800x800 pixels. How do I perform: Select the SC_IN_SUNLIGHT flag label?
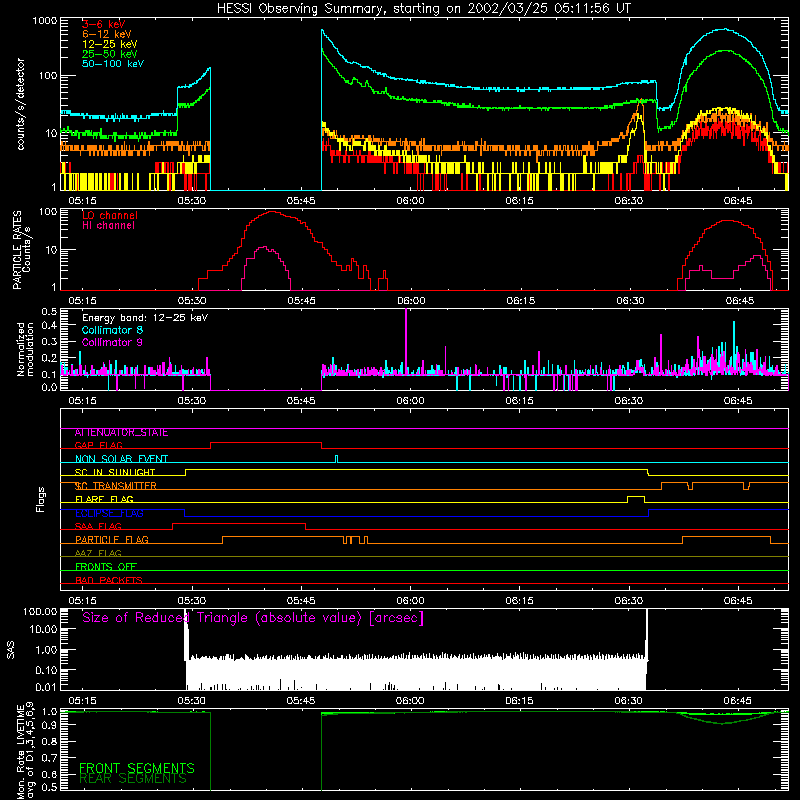coord(115,472)
